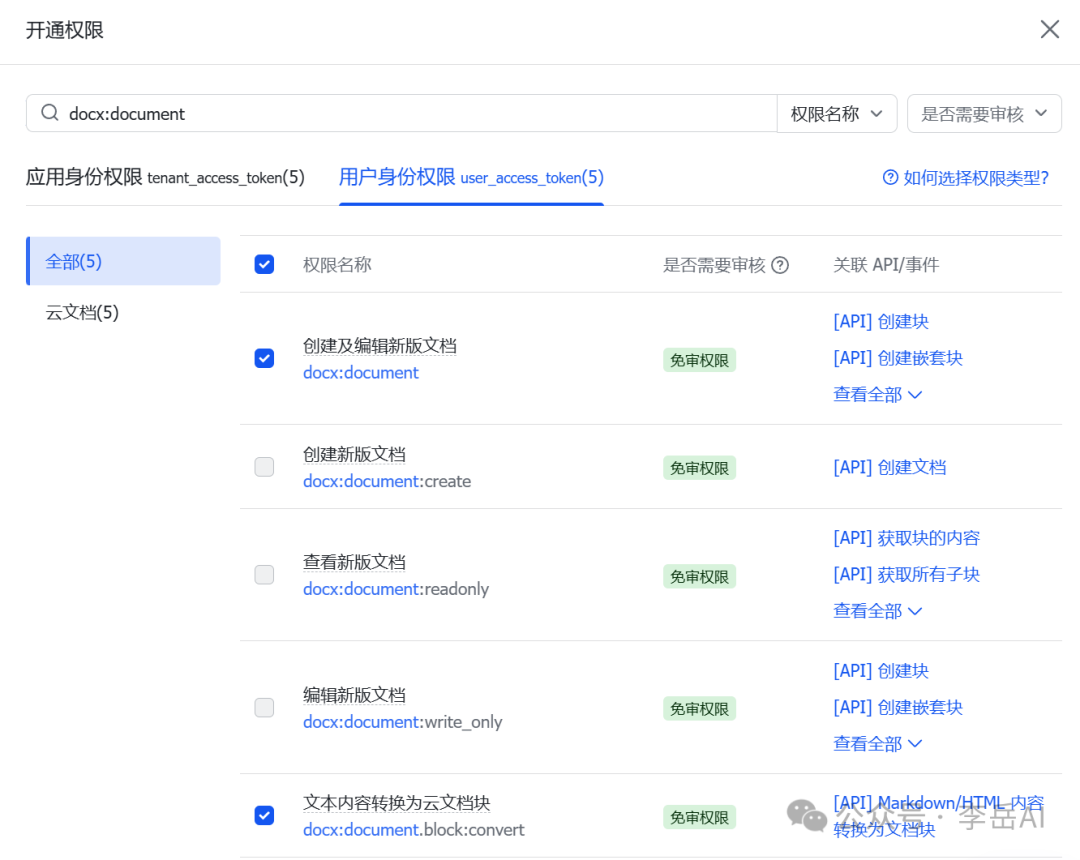Open the [API] 创建文档 link
Viewport: 1080px width, 860px height.
tap(889, 467)
